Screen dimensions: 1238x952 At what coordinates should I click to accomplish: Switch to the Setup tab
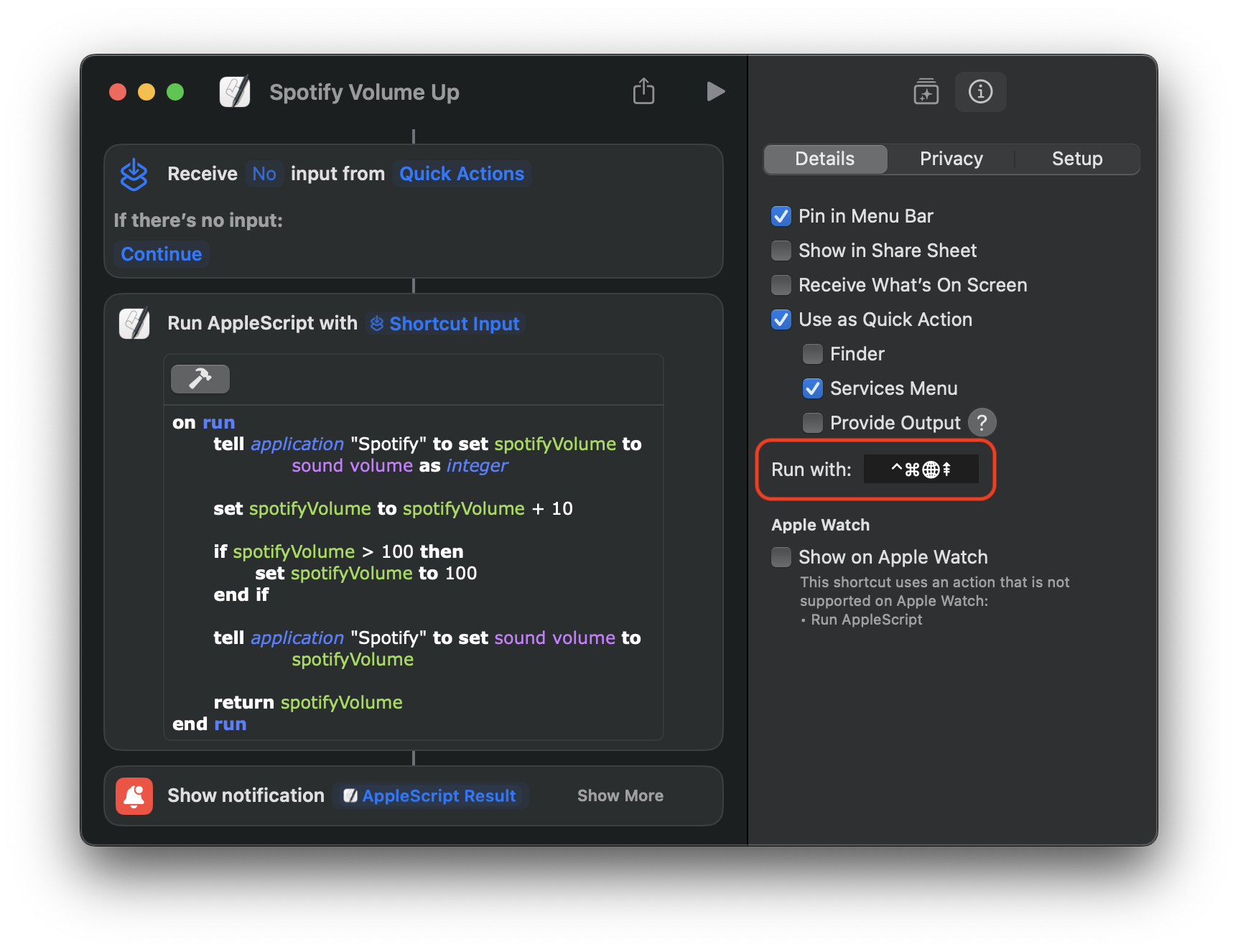1076,159
